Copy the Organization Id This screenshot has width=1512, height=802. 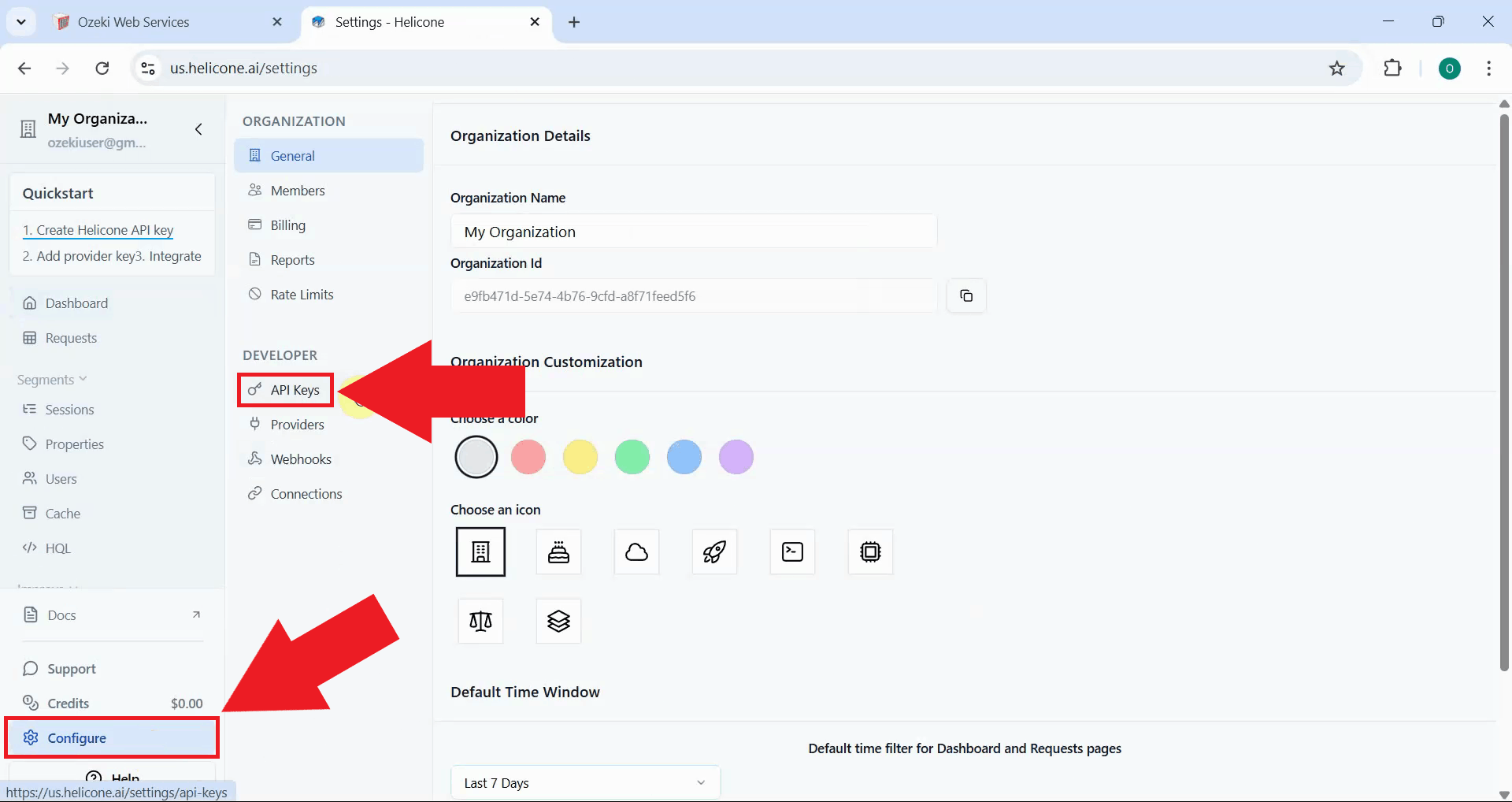[965, 295]
